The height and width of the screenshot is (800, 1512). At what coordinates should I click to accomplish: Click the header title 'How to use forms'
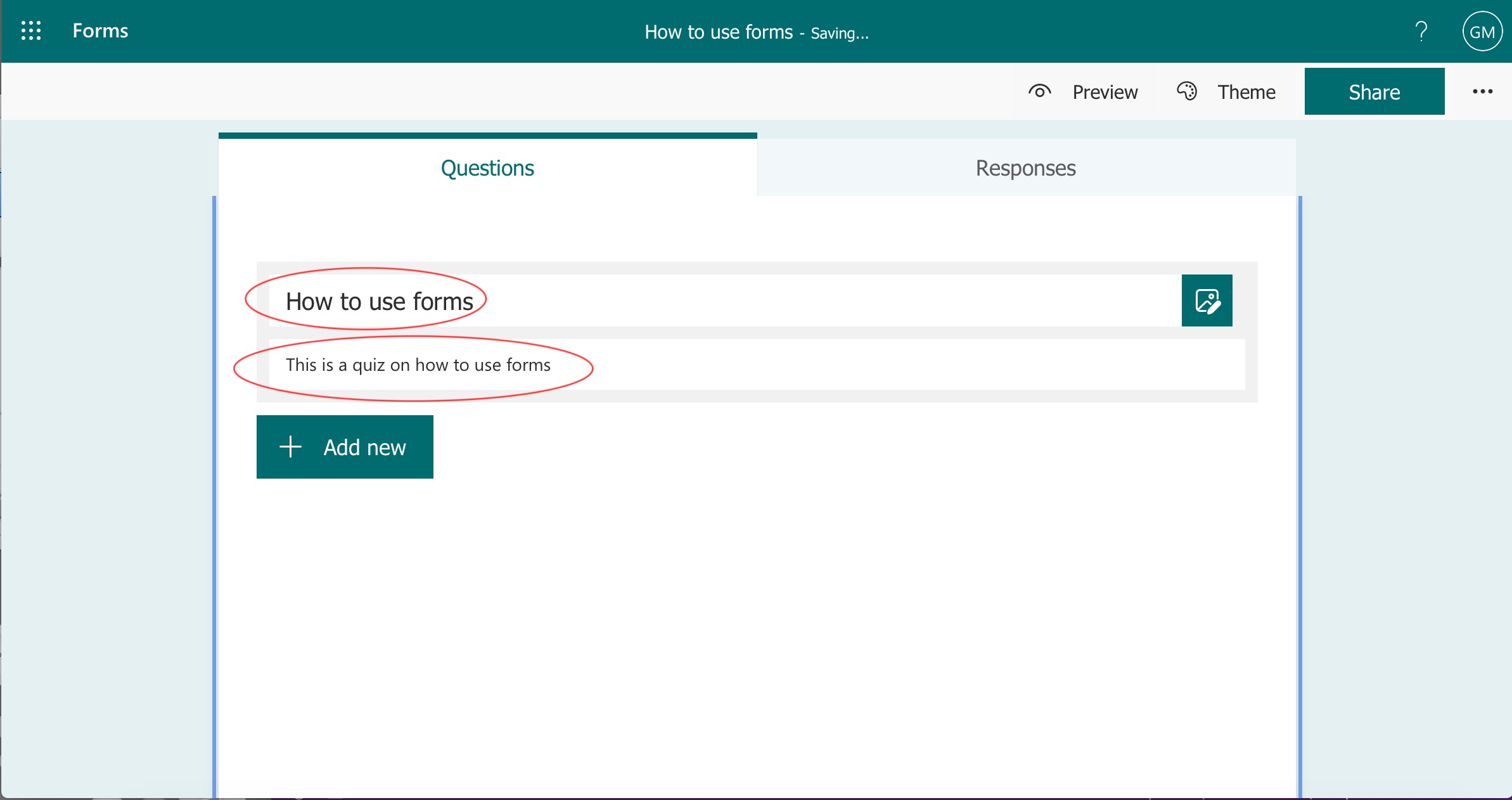click(x=718, y=32)
